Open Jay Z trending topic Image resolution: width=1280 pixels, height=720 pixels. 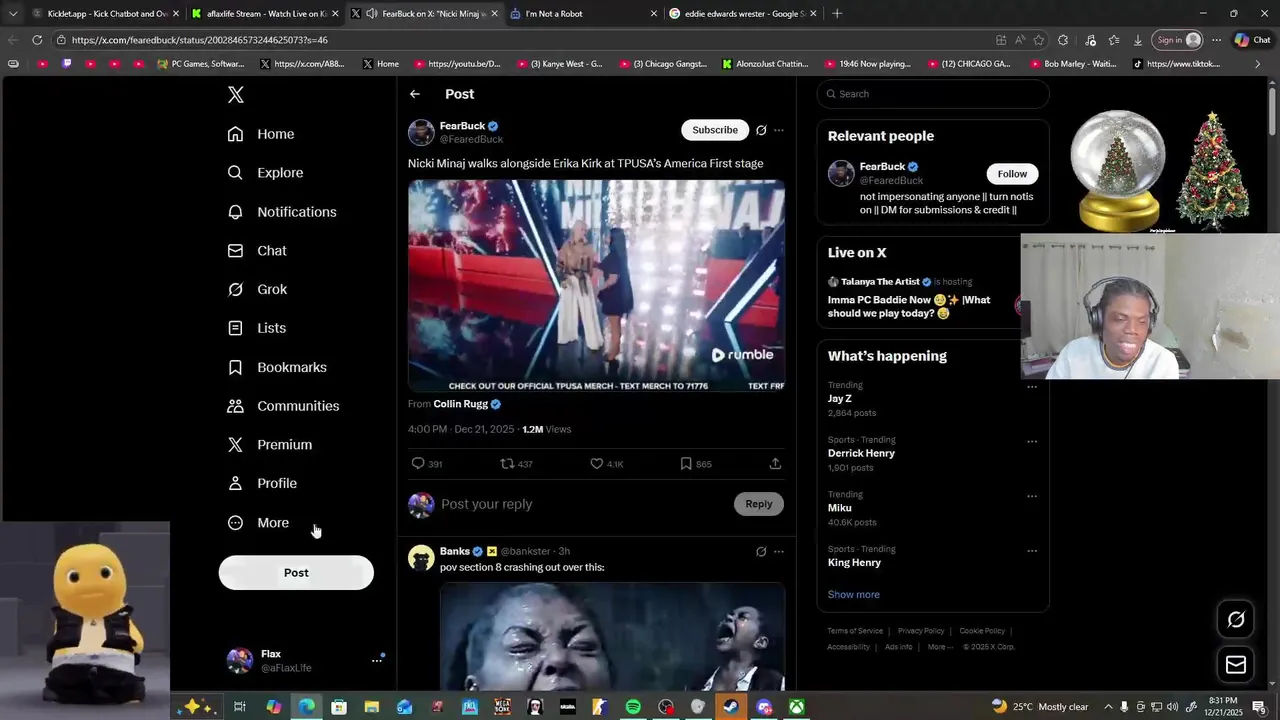click(x=840, y=399)
